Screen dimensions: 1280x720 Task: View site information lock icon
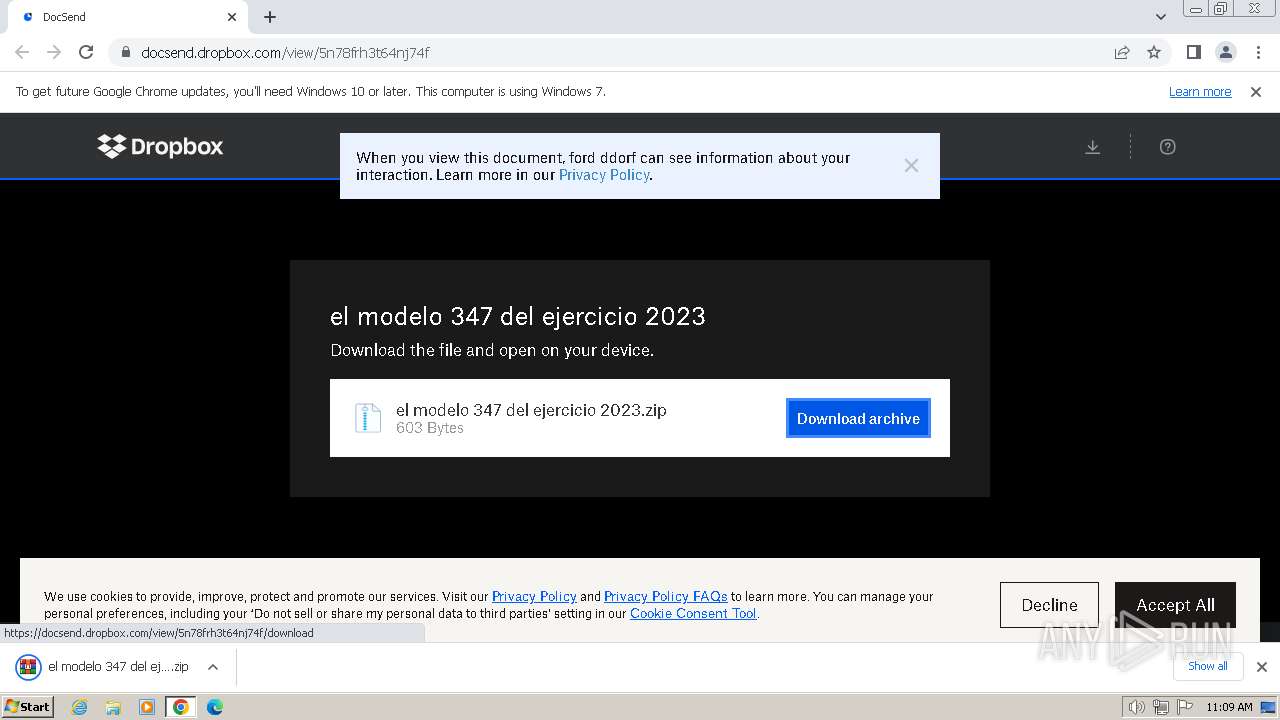(125, 52)
